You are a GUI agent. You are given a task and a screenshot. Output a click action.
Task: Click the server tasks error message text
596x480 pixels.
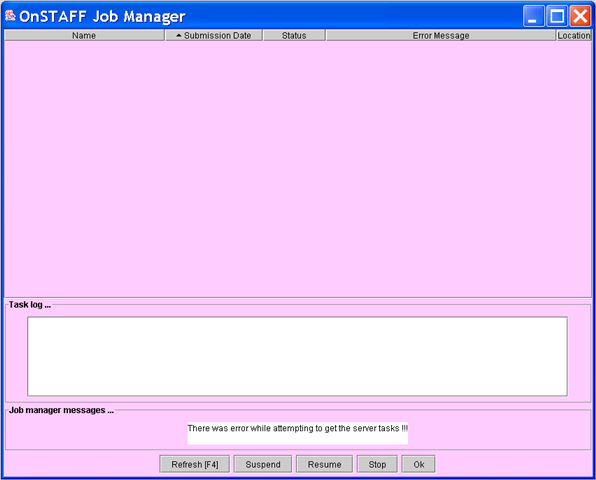click(x=298, y=428)
